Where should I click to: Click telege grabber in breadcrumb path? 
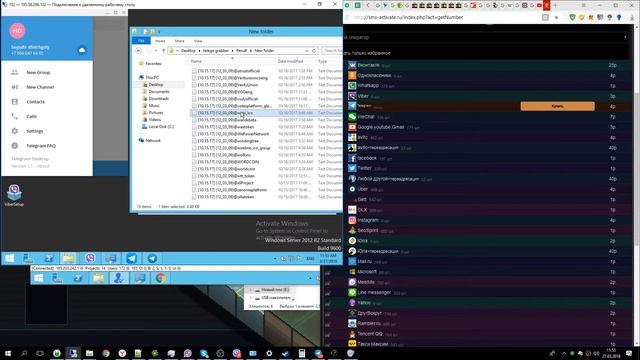coord(216,51)
